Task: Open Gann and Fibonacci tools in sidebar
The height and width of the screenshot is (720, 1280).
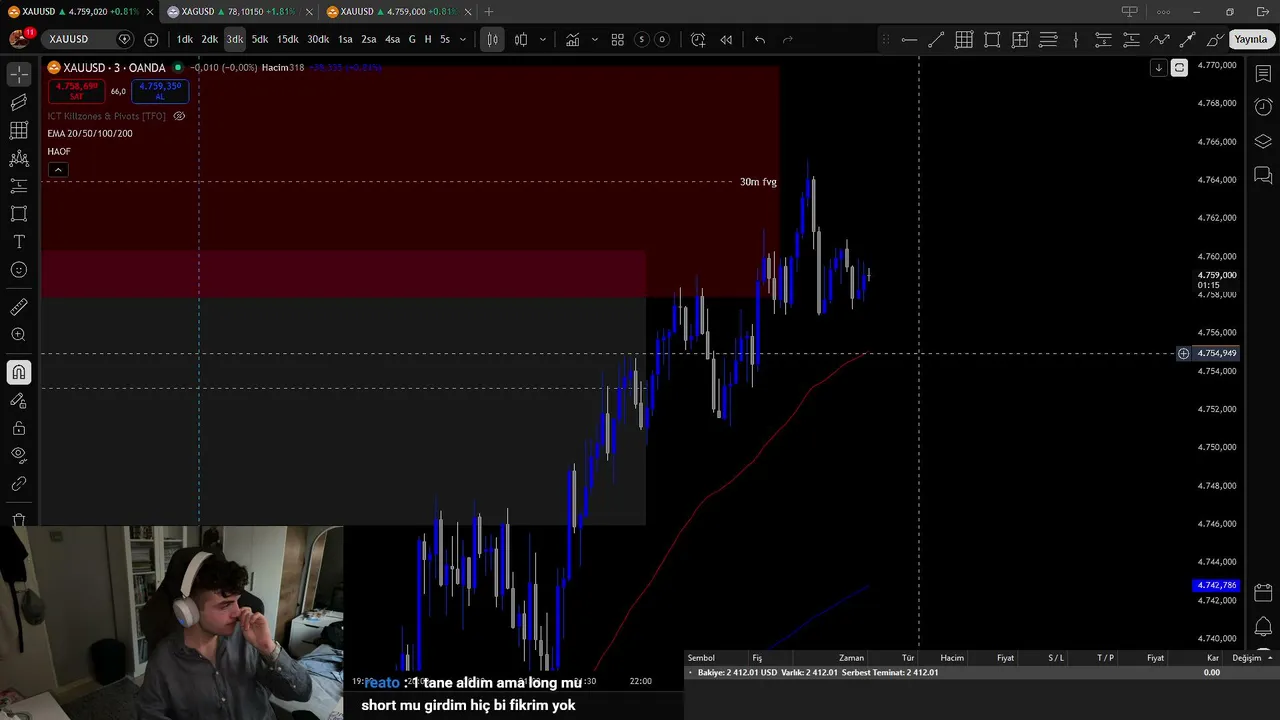Action: click(19, 130)
